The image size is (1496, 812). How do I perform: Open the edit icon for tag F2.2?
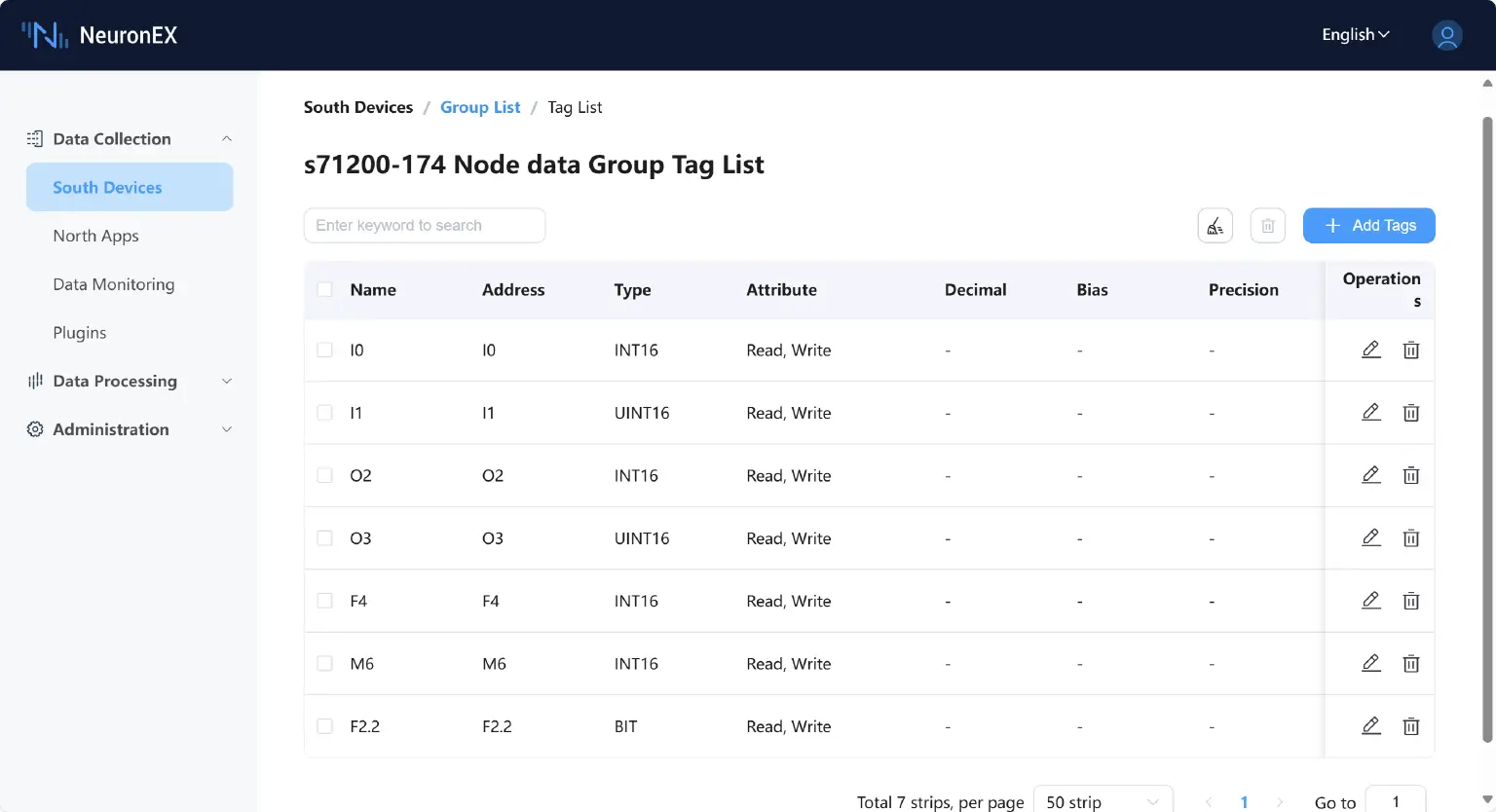1370,726
